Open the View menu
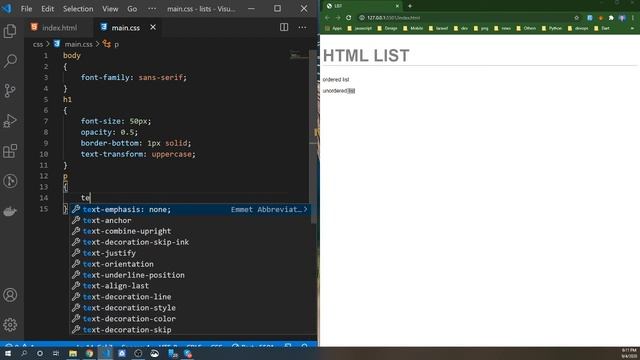This screenshot has width=640, height=360. [x=110, y=9]
